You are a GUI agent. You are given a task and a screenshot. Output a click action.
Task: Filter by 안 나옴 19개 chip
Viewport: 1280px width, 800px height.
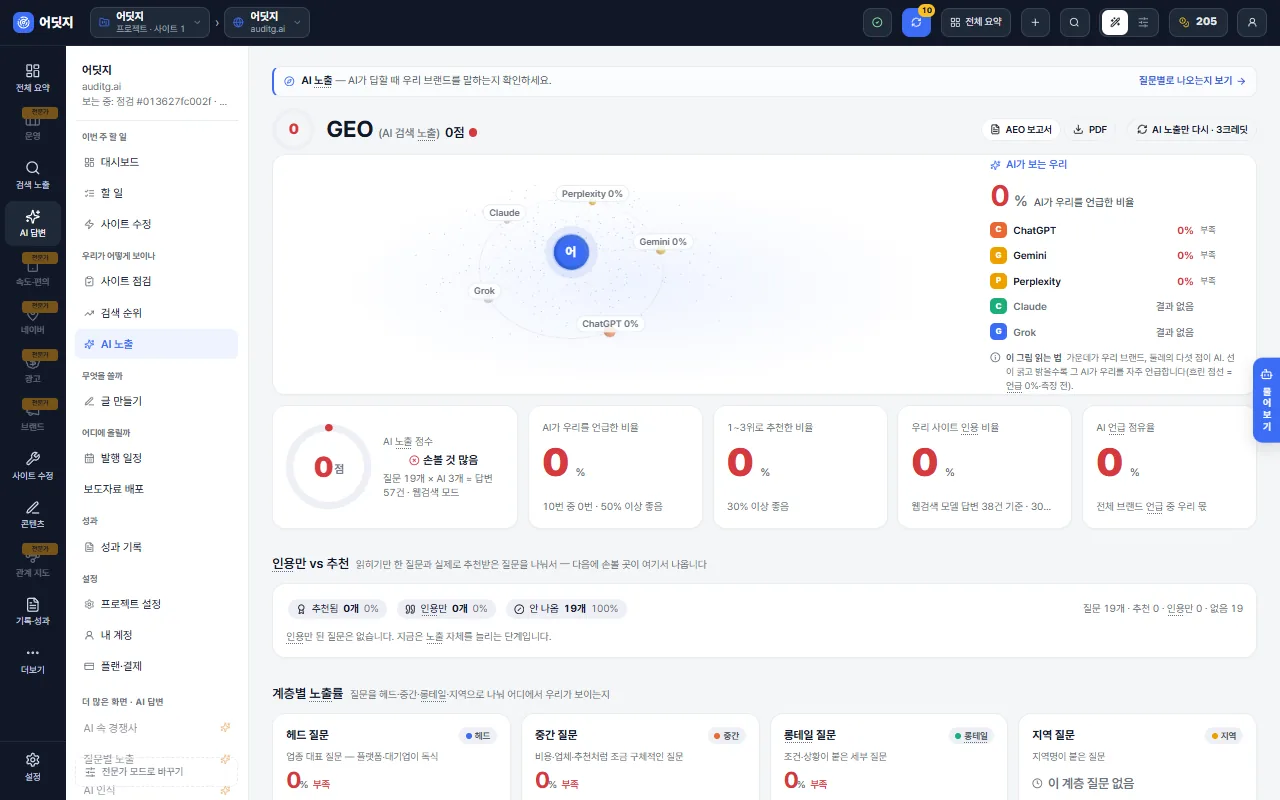coord(565,608)
